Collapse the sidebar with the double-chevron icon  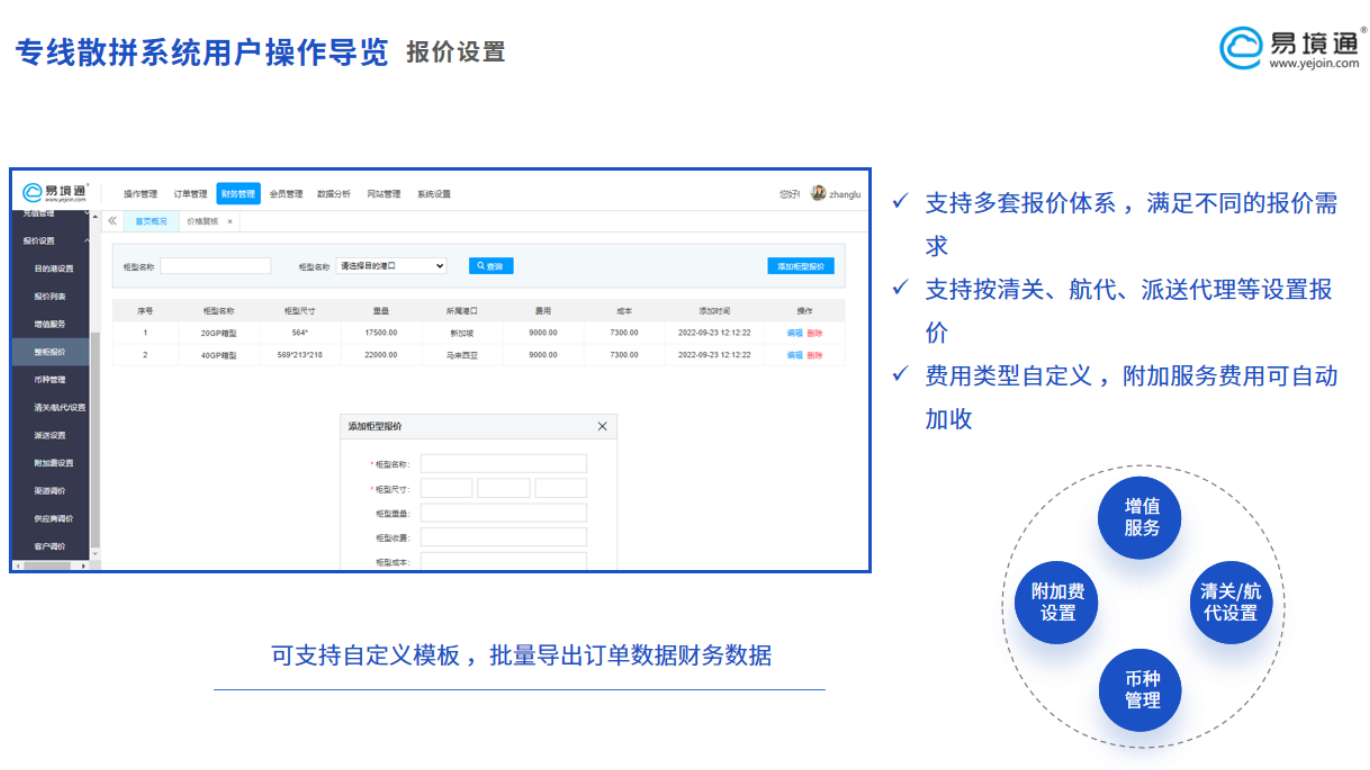coord(112,221)
